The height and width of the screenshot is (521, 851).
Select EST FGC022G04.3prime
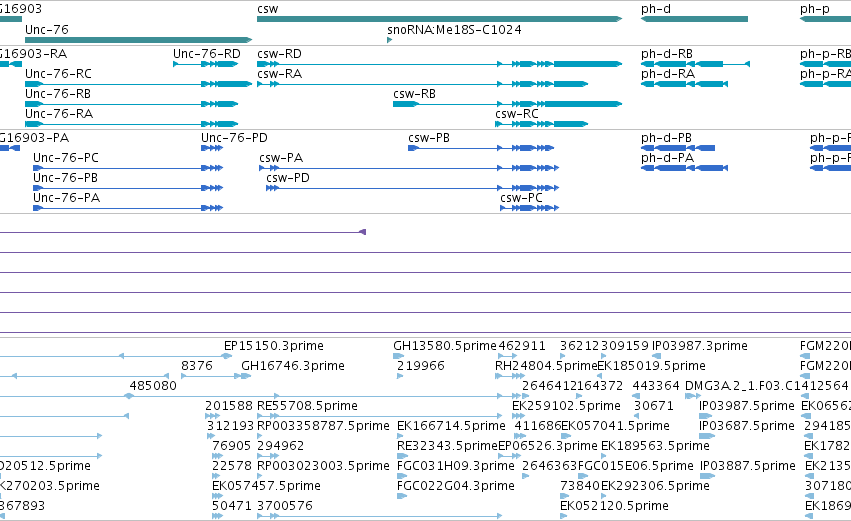(455, 486)
